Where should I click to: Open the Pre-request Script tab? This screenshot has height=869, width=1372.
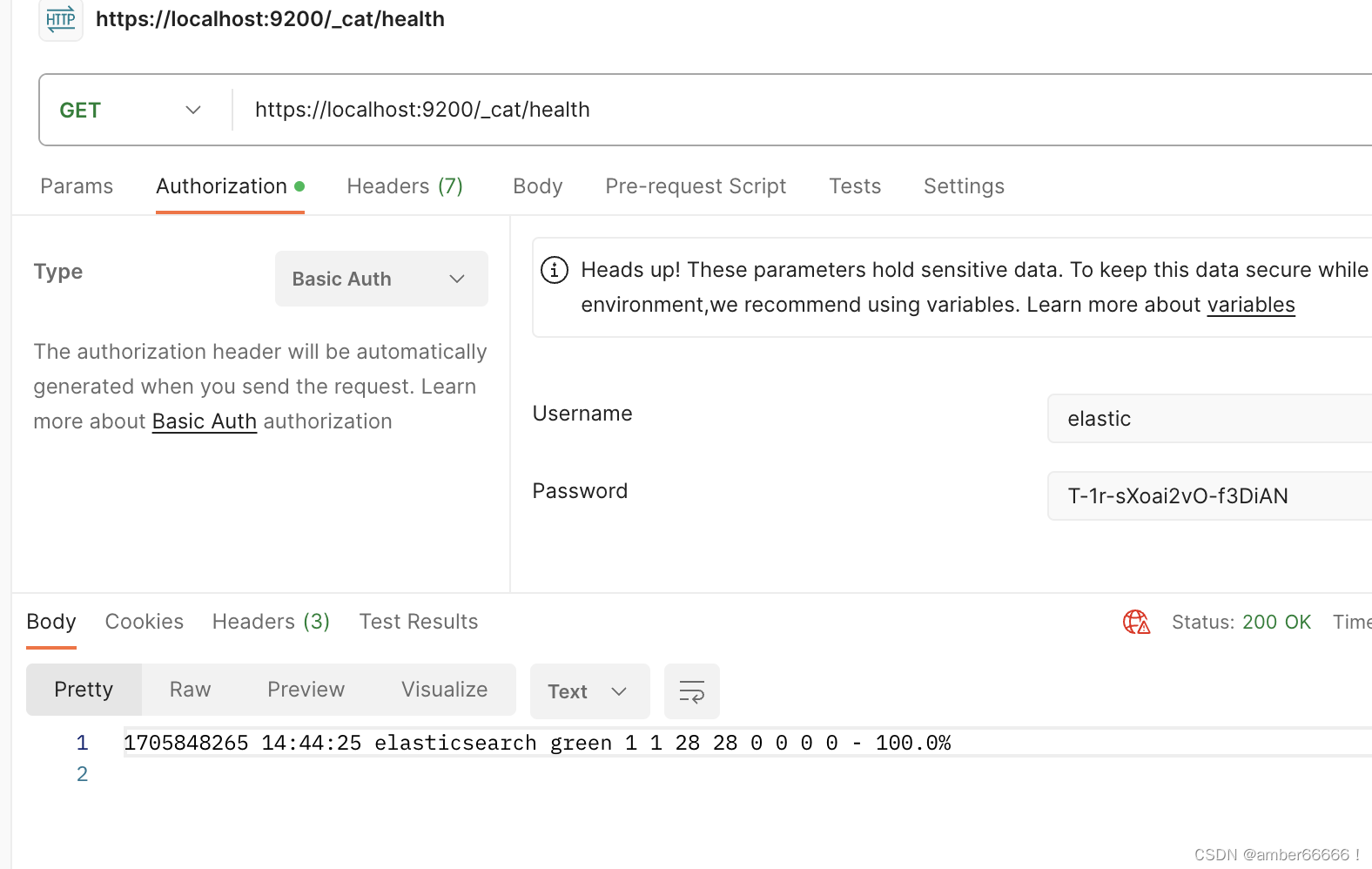pos(696,186)
